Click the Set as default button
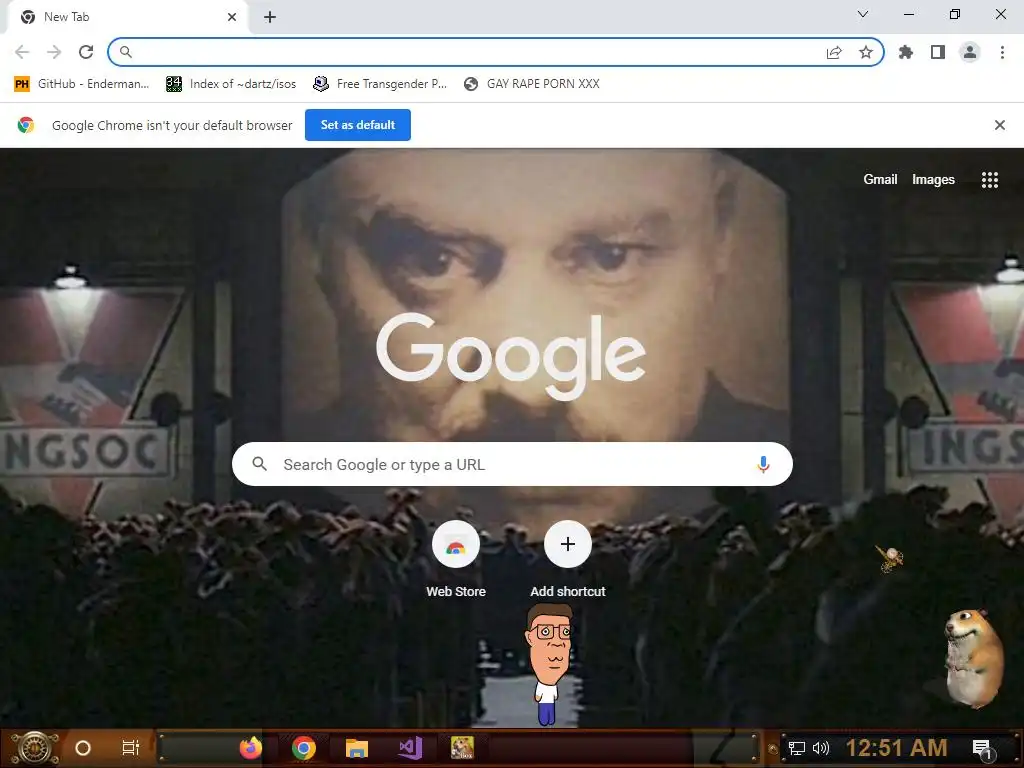 pos(358,125)
